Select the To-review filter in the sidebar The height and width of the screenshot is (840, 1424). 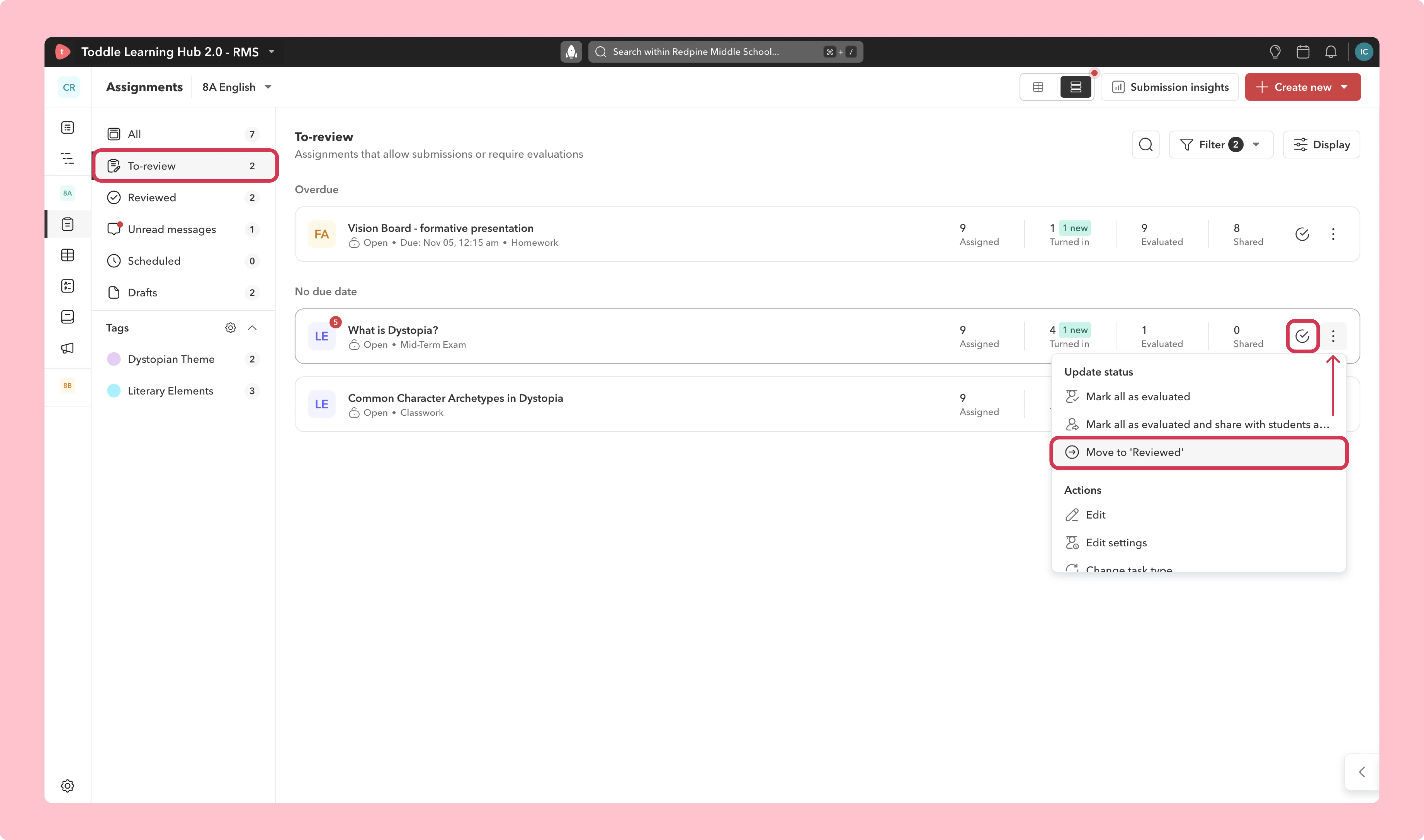tap(184, 166)
